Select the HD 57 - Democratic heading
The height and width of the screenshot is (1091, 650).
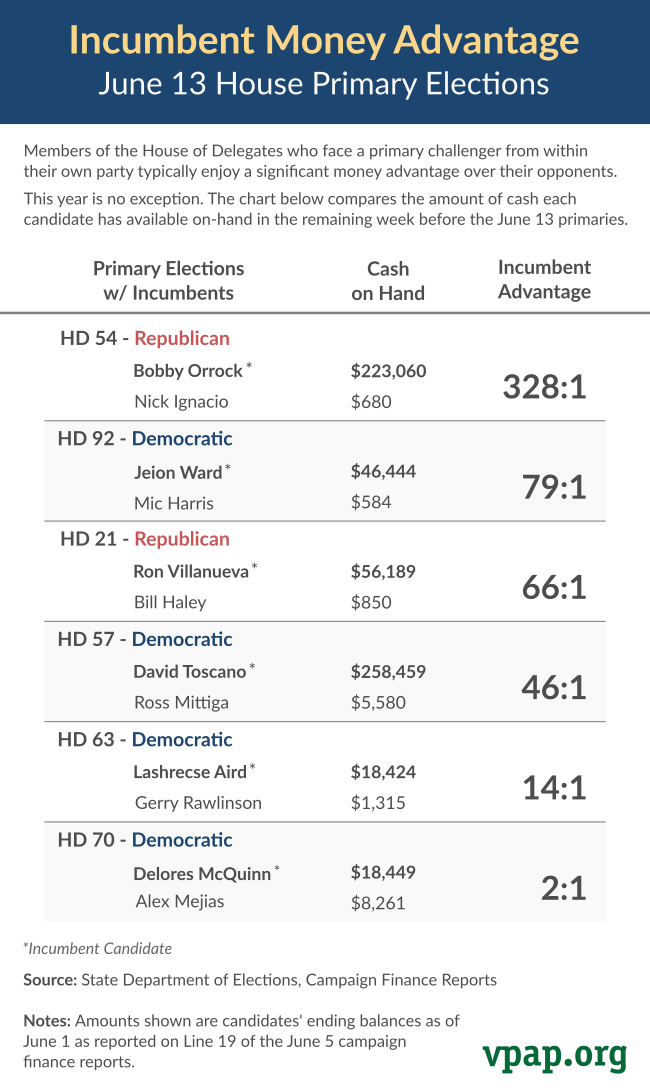click(145, 639)
